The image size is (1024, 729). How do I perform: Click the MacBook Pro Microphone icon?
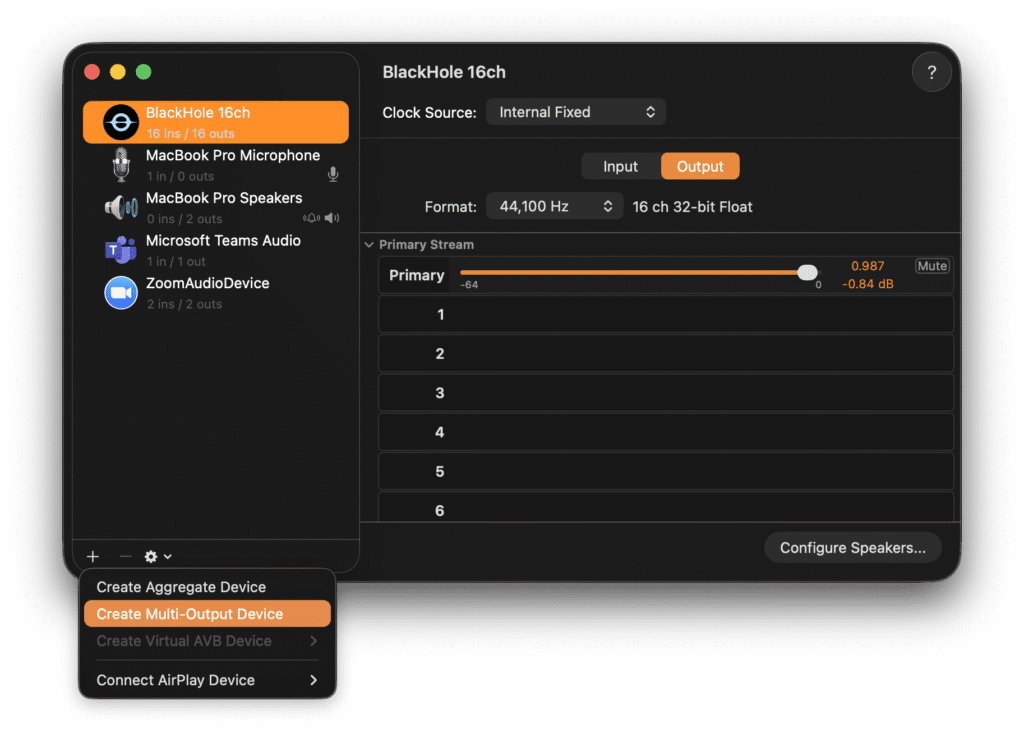pos(121,165)
